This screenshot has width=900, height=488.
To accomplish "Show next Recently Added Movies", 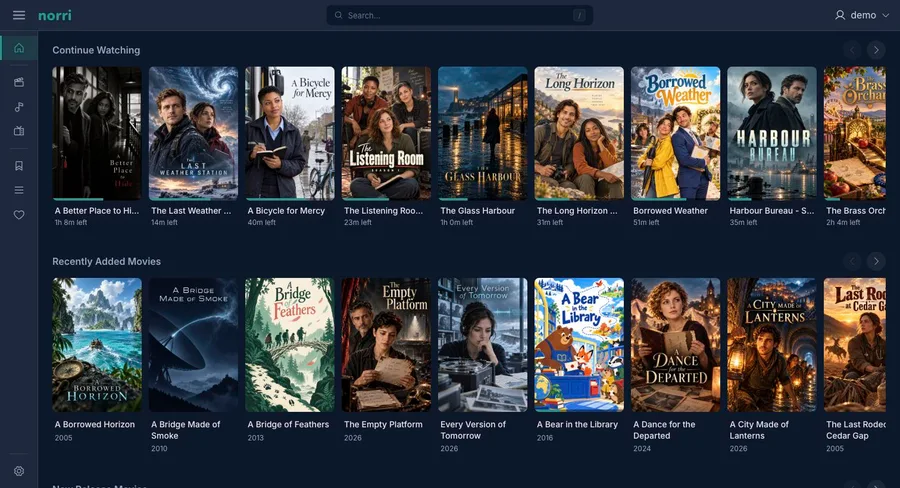I will click(x=876, y=261).
